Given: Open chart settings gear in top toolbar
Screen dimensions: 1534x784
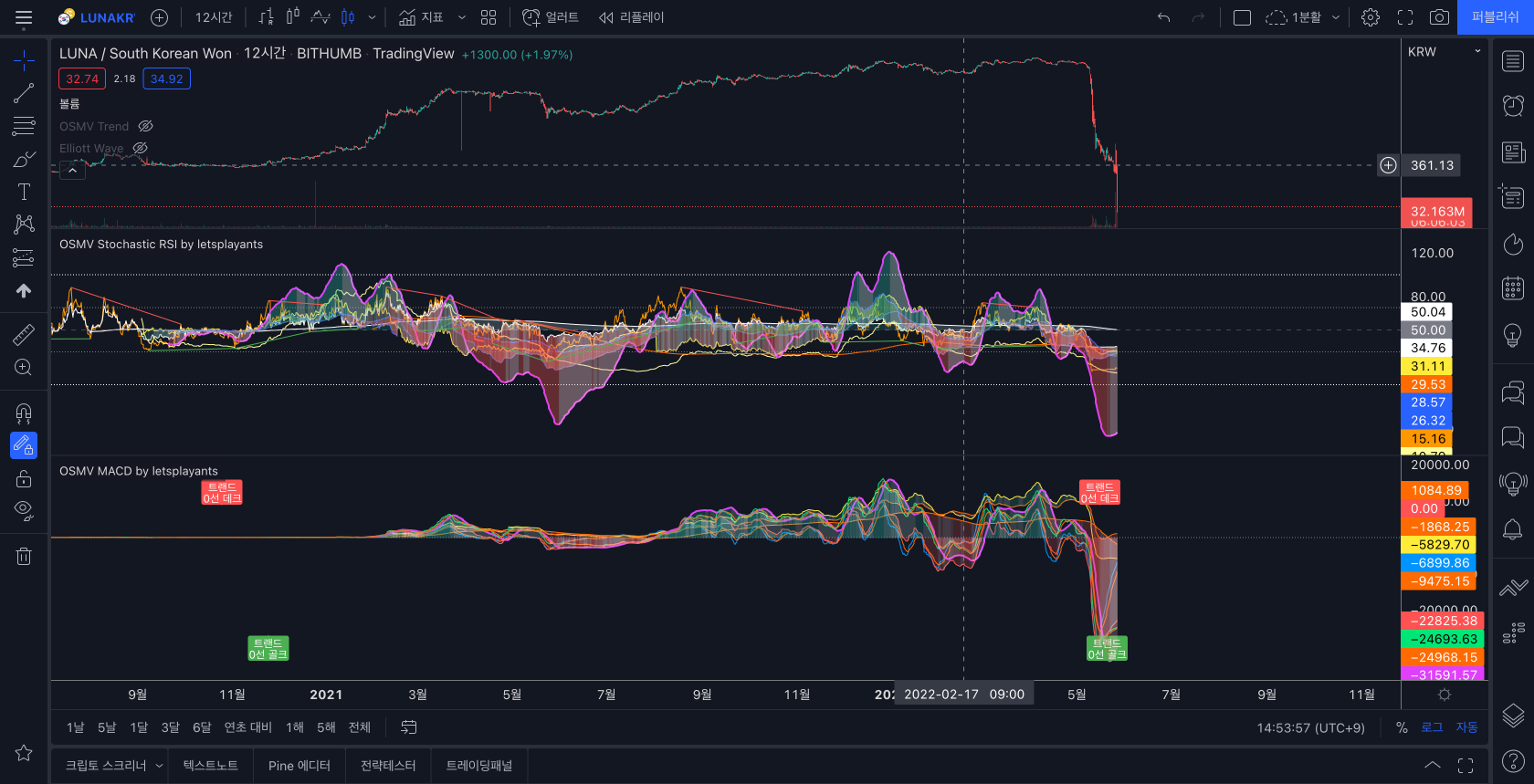Looking at the screenshot, I should click(x=1371, y=17).
